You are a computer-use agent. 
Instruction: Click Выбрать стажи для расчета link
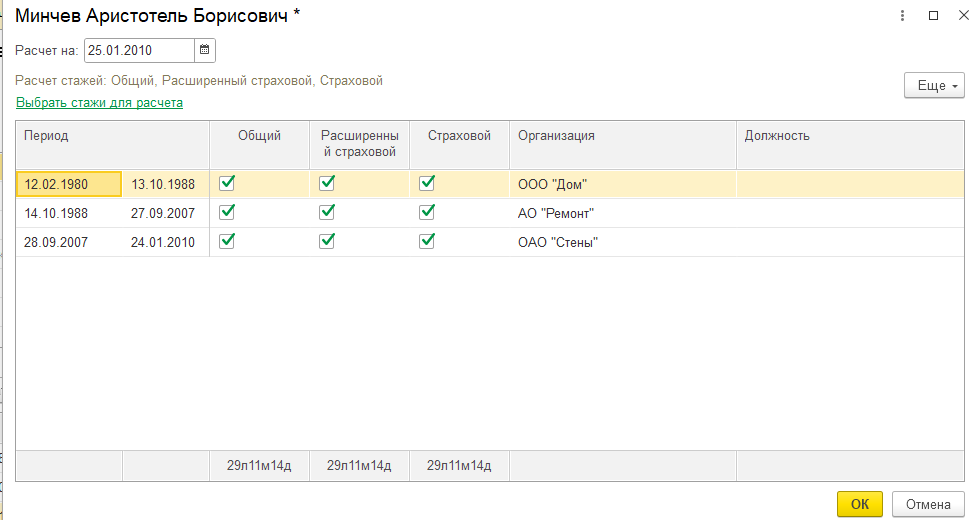point(99,102)
